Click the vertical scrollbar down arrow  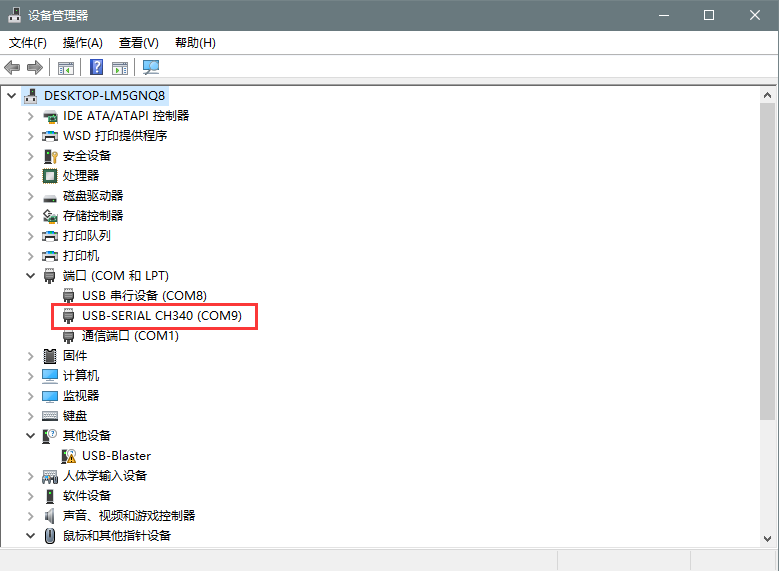point(767,538)
